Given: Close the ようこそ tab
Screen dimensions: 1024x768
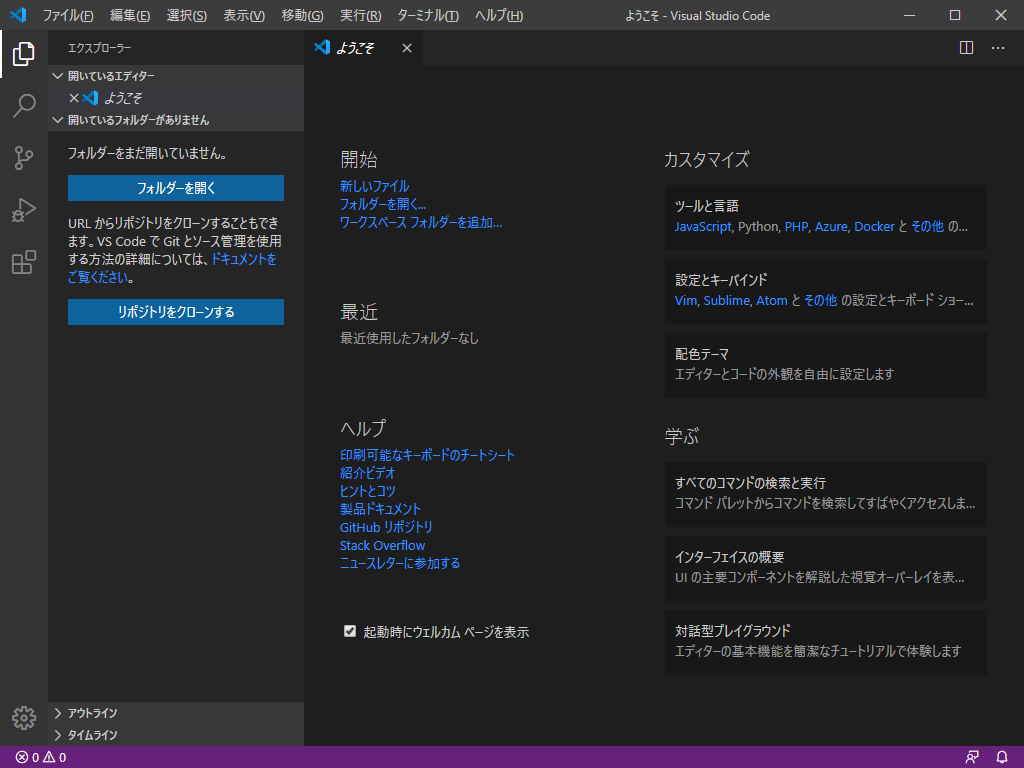Looking at the screenshot, I should 407,48.
